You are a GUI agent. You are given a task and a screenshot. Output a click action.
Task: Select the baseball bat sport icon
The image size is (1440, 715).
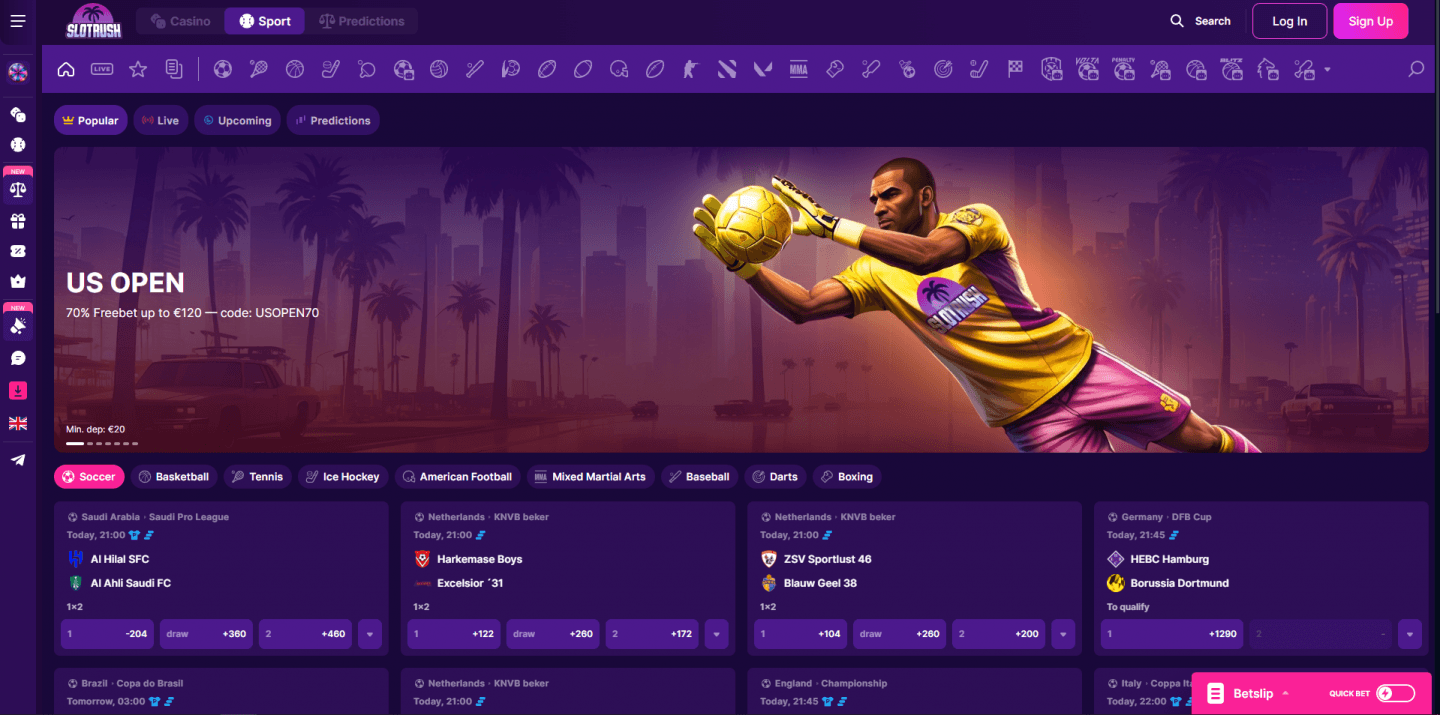click(x=475, y=69)
